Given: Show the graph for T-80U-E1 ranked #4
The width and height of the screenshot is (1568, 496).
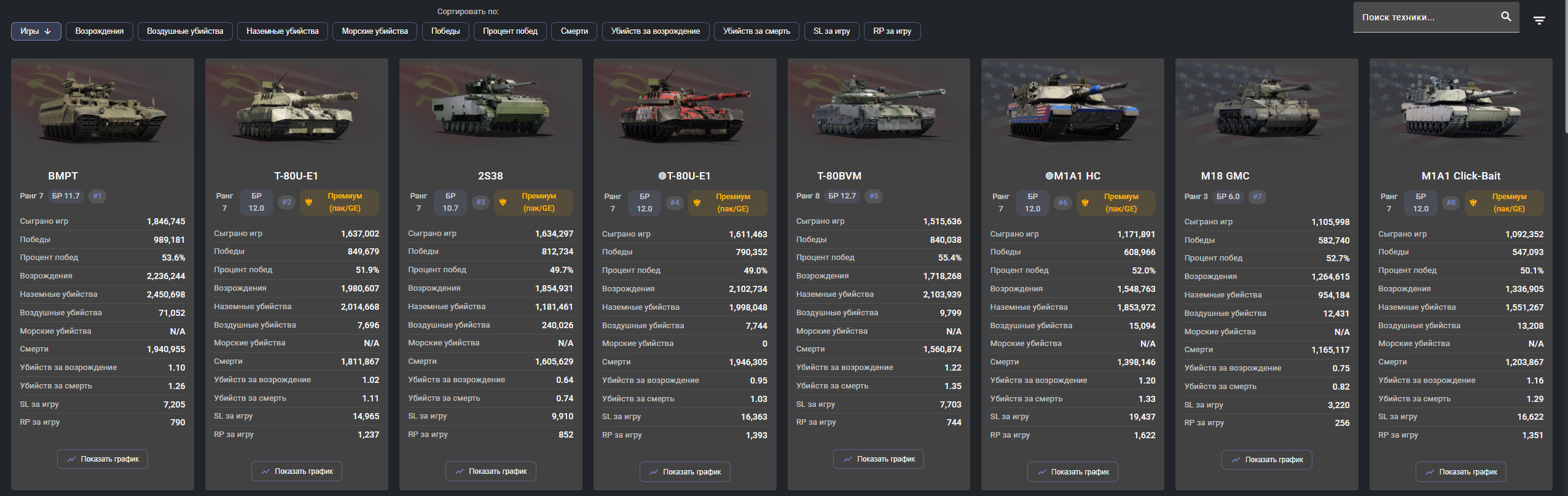Looking at the screenshot, I should tap(685, 472).
